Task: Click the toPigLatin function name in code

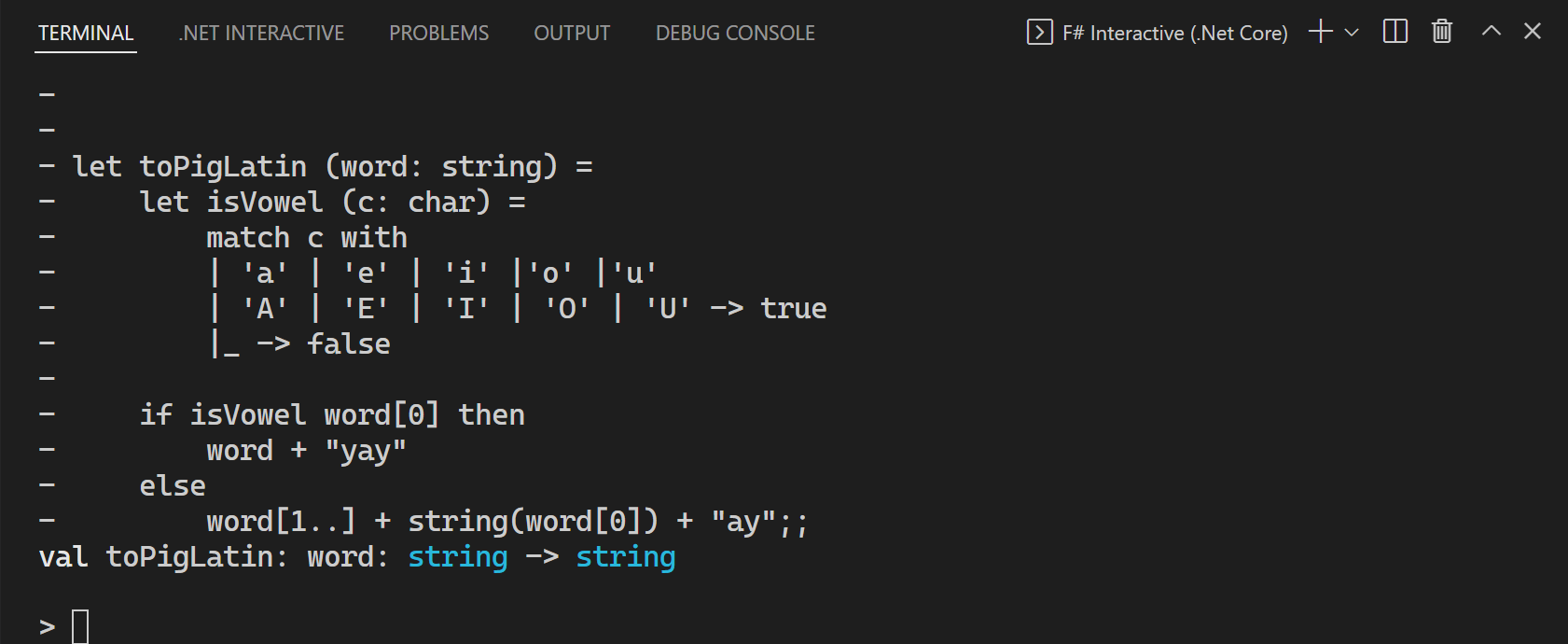Action: click(221, 165)
